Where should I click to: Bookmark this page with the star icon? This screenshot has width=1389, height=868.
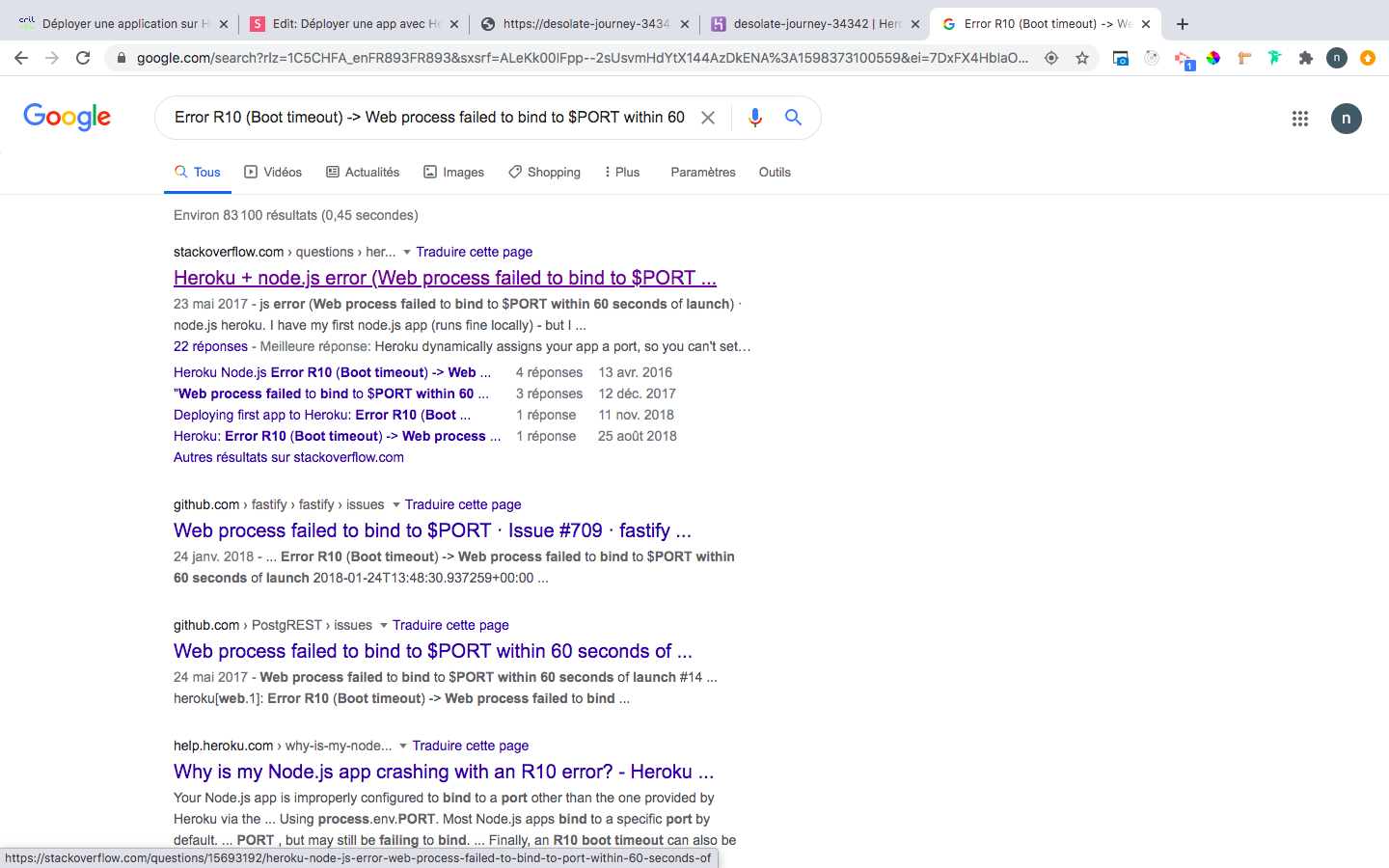pos(1082,58)
